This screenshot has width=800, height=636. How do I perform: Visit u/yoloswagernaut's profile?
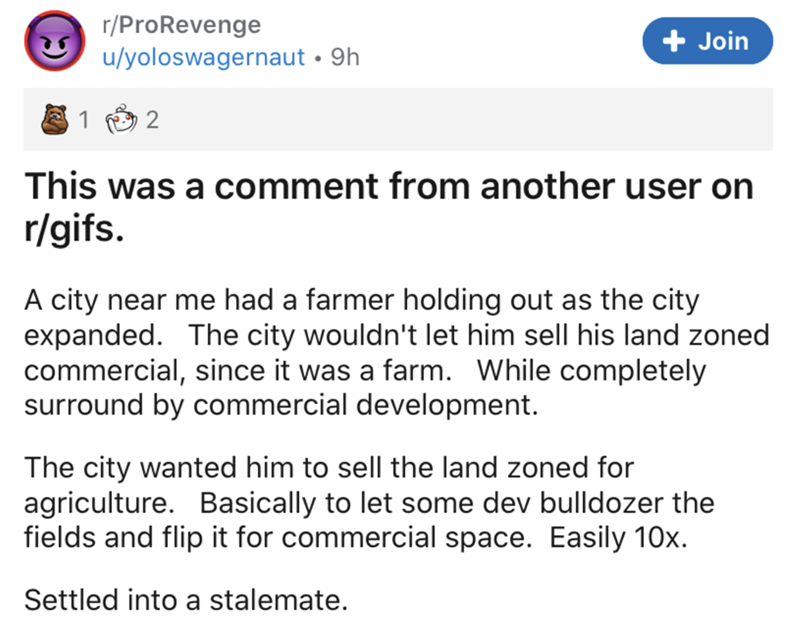click(x=204, y=57)
